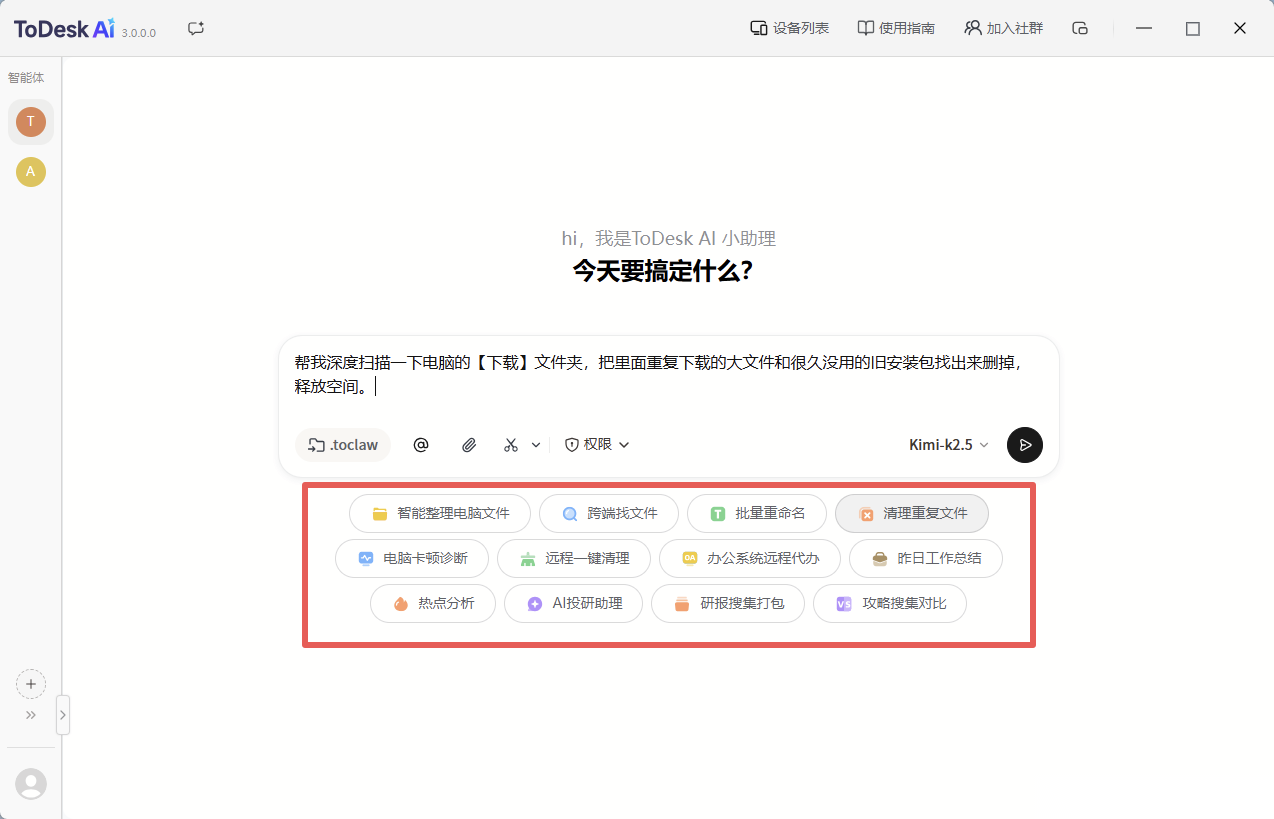Maximize the ToDesk AI window
The image size is (1274, 819).
pos(1192,28)
